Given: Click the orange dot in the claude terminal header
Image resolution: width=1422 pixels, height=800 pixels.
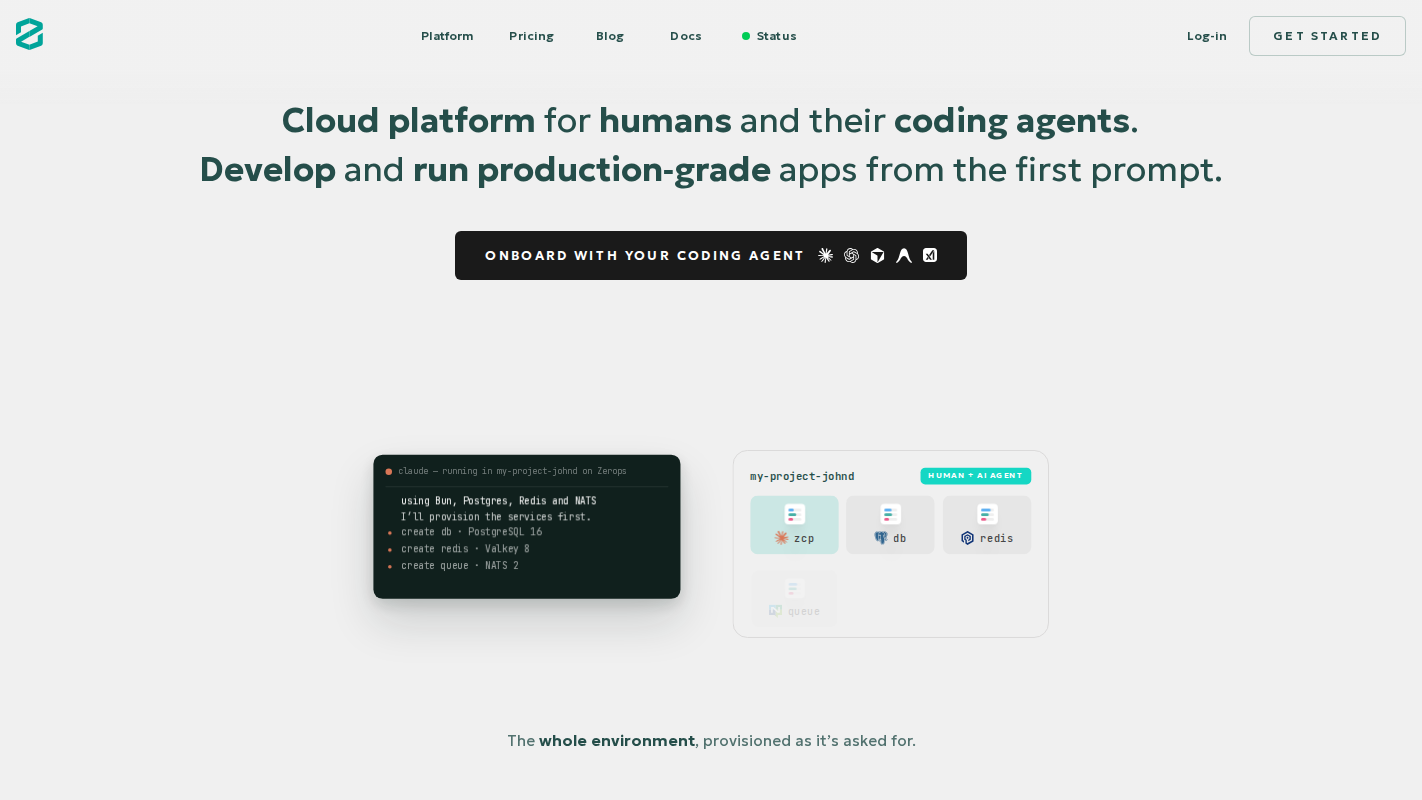Looking at the screenshot, I should [x=389, y=471].
